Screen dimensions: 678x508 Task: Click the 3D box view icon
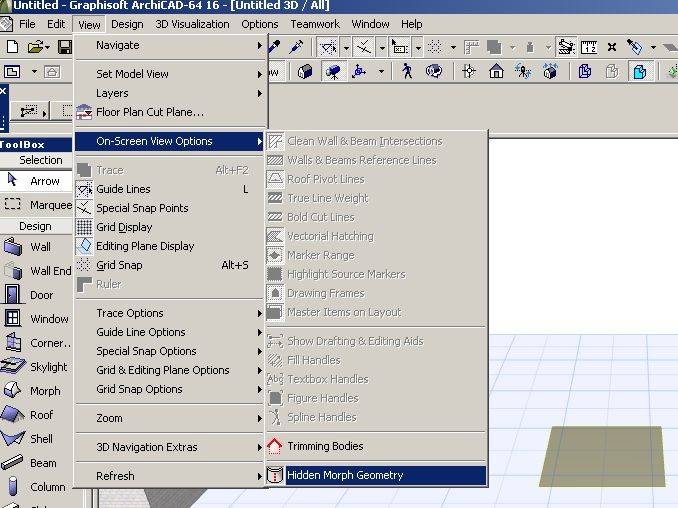coord(305,71)
